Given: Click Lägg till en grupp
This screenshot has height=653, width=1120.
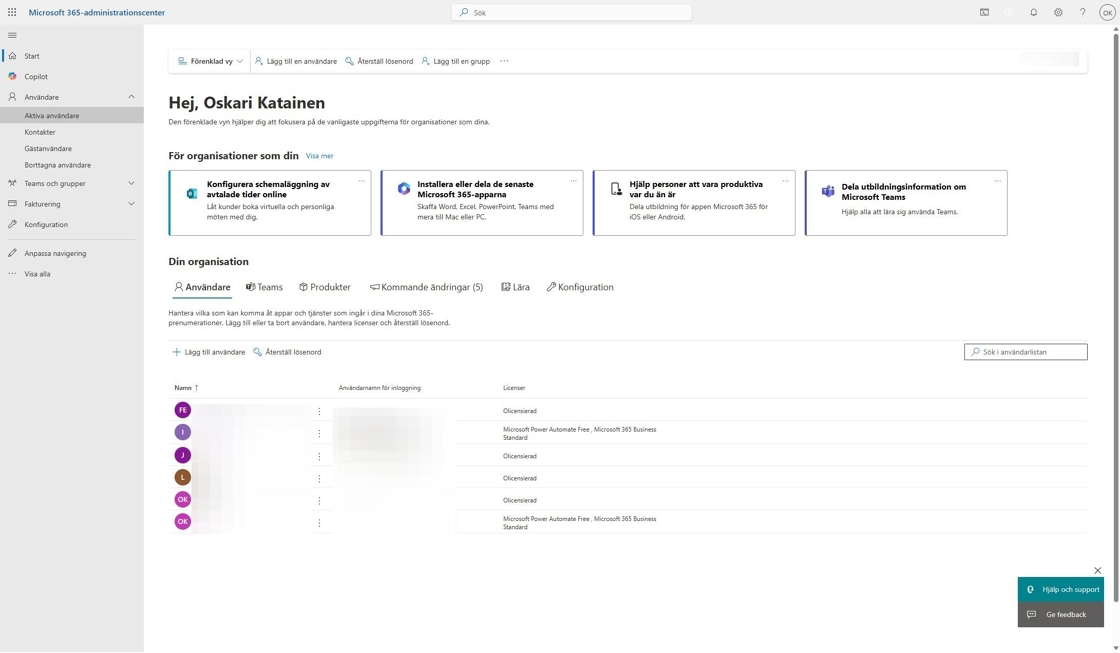Looking at the screenshot, I should [x=455, y=61].
